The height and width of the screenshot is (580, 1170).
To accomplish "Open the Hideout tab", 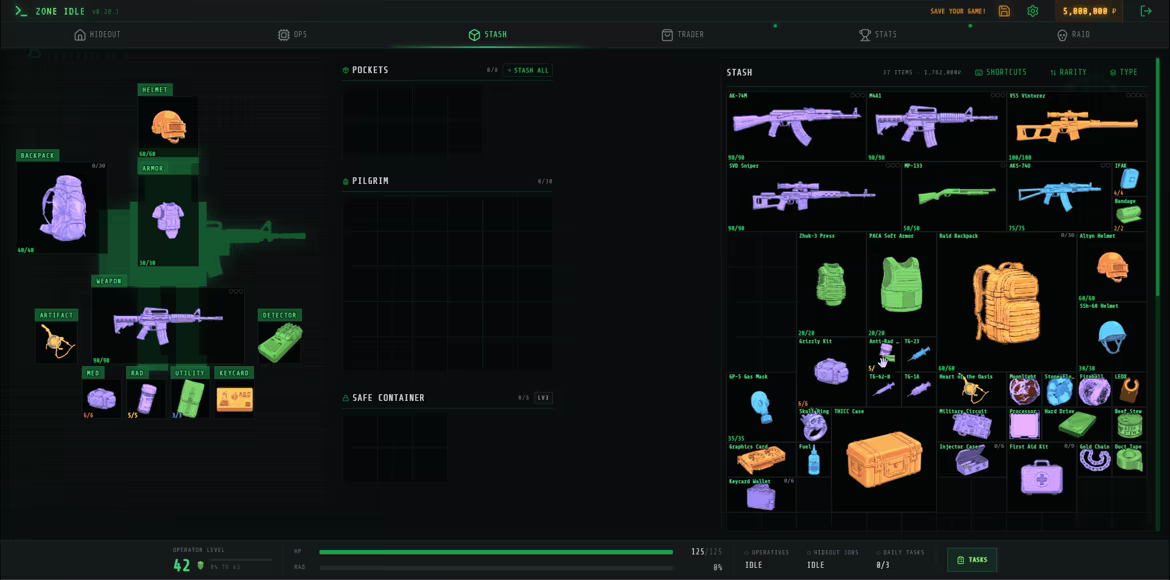I will tap(98, 34).
